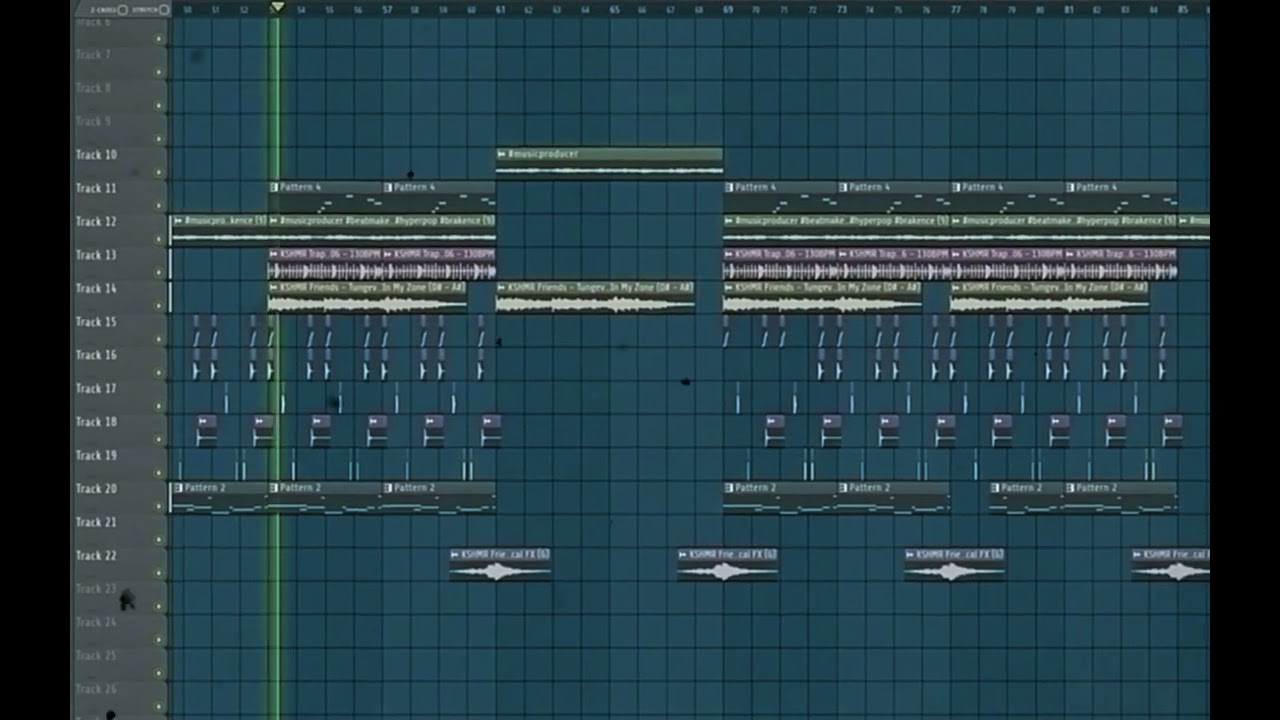Select the second KSHMR FX clip on Track 22
The image size is (1280, 720).
click(x=727, y=564)
